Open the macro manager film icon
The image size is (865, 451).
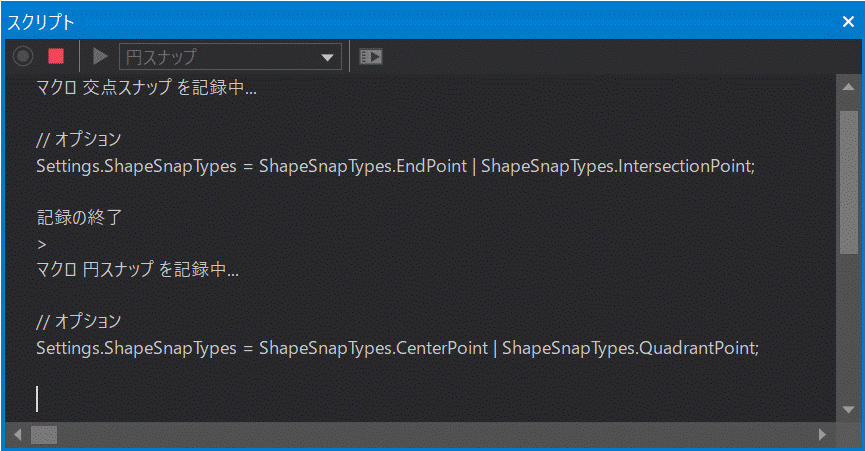[371, 57]
